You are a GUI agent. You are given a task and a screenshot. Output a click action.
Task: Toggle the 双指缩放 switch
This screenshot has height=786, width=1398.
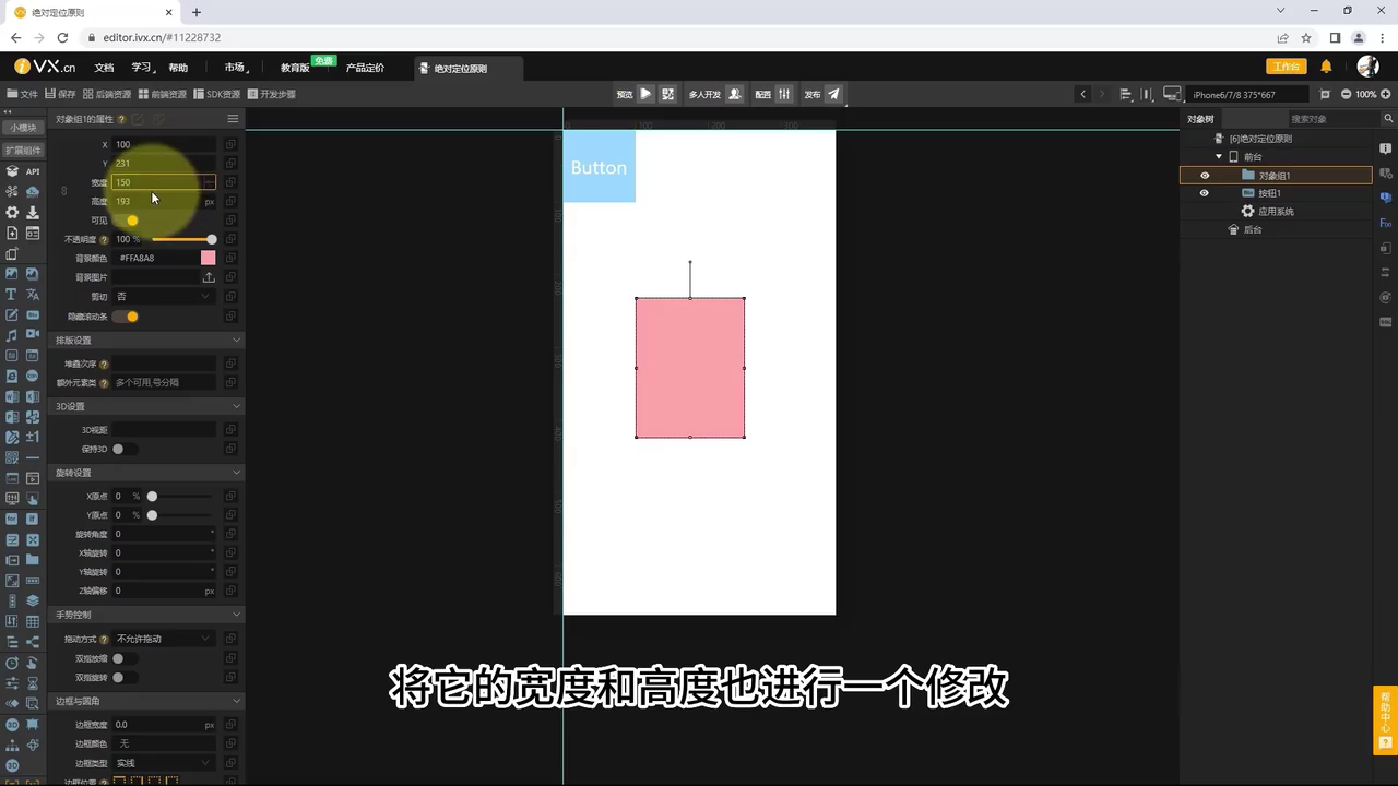tap(124, 659)
